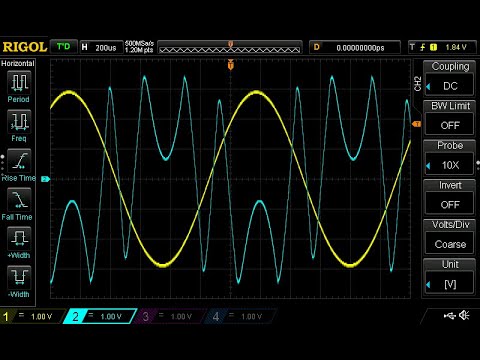
Task: Select channel 4 inactive label
Action: [241, 316]
